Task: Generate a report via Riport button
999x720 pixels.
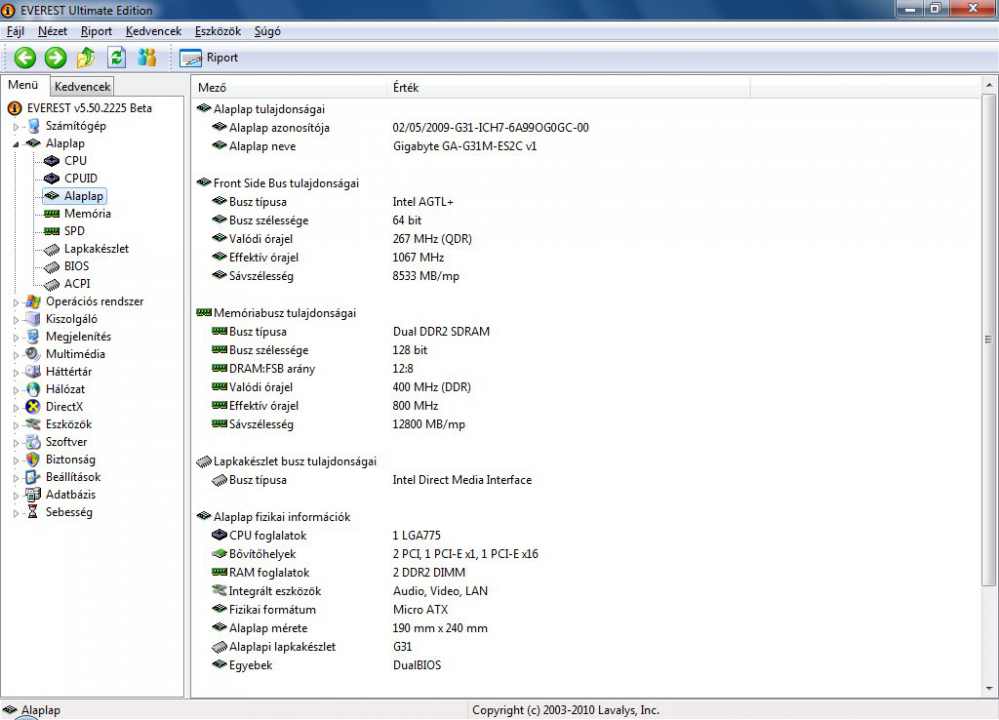Action: [208, 58]
